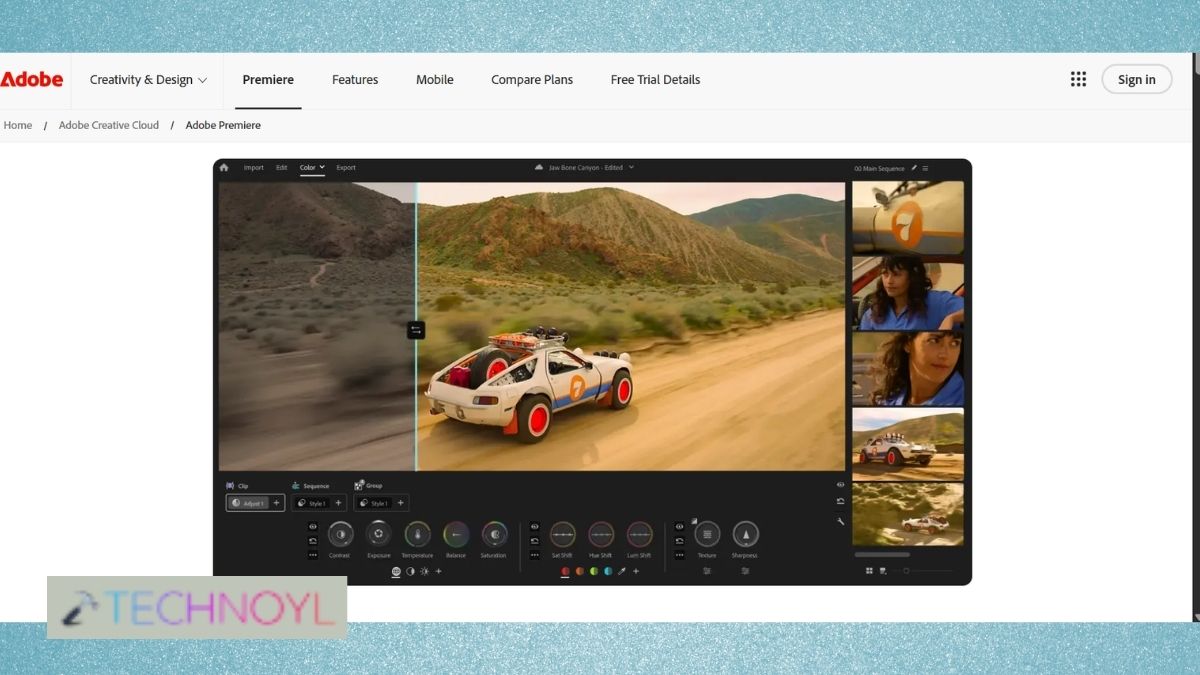Image resolution: width=1200 pixels, height=675 pixels.
Task: Select the Temperature dial
Action: coord(417,534)
